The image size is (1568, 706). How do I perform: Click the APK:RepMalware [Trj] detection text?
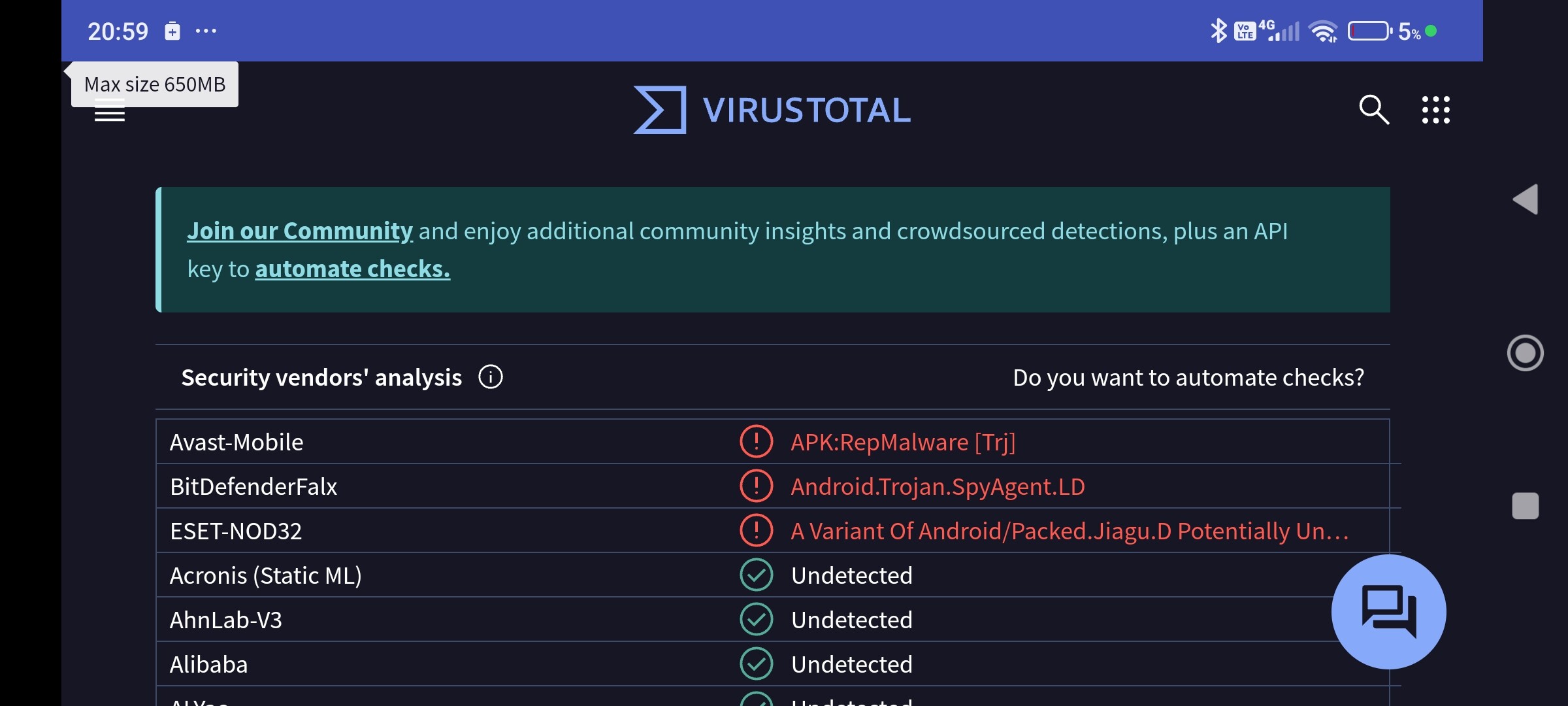903,442
